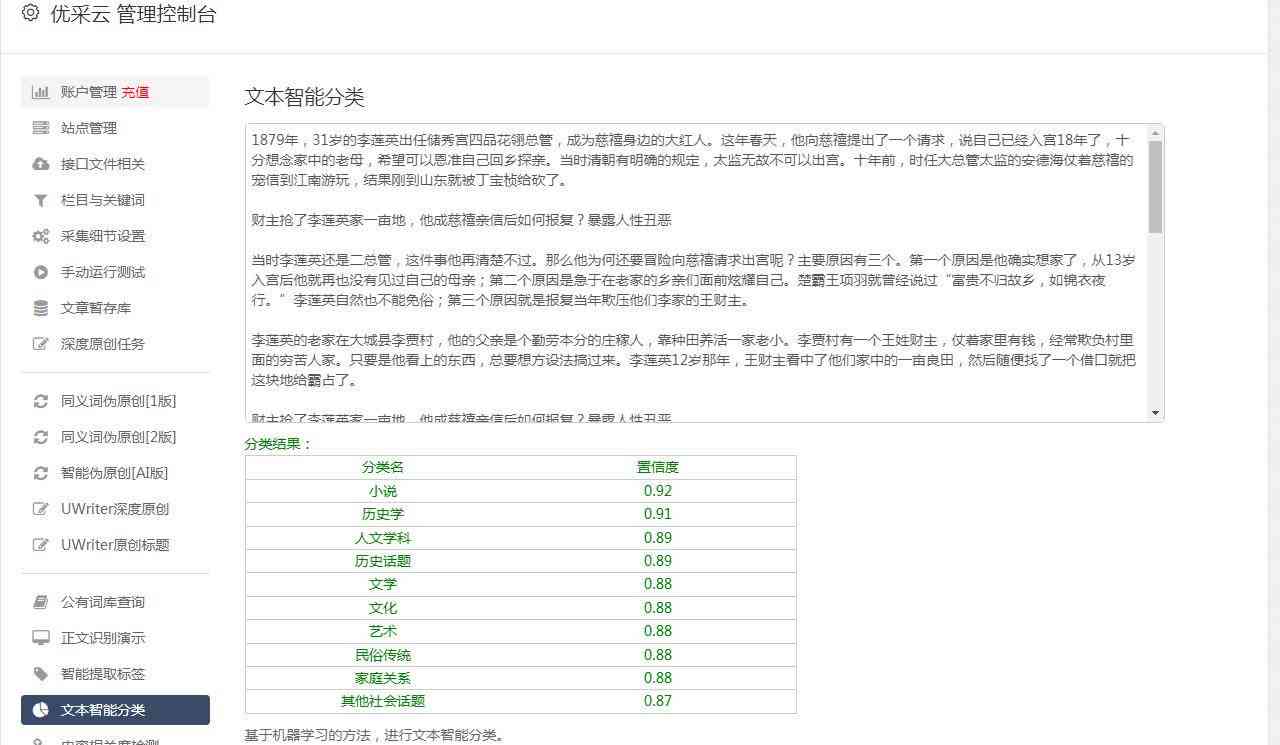Click the refresh icon for 同义词伪原创[1版]

(40, 401)
